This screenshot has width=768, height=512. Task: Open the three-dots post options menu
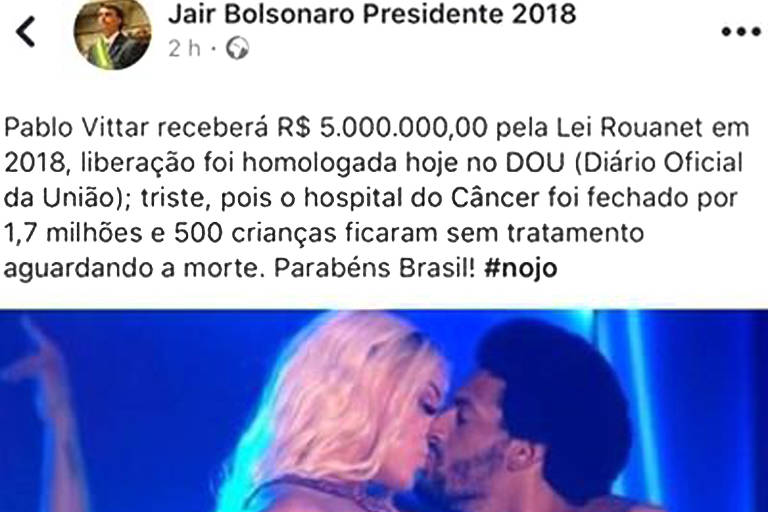[x=741, y=32]
